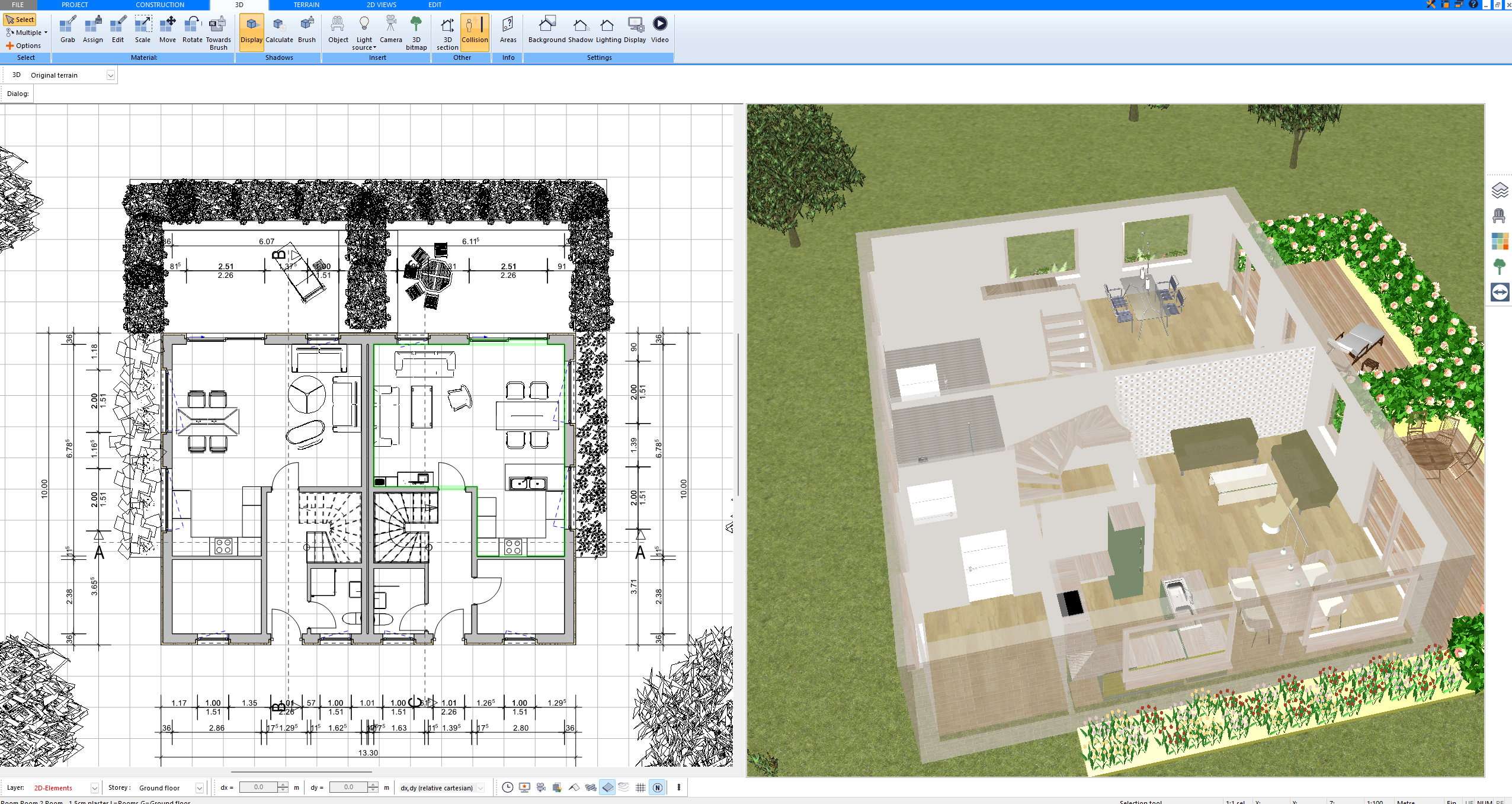Viewport: 1512px width, 804px height.
Task: Click the Options button
Action: [x=24, y=46]
